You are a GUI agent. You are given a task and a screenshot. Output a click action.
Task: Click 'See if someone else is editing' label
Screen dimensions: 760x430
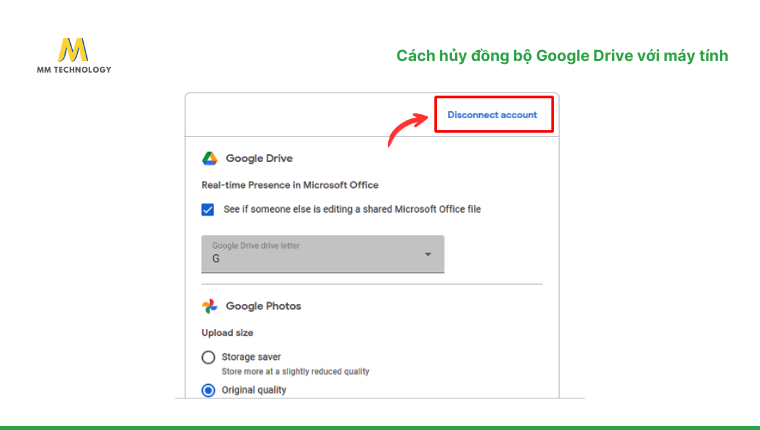[352, 209]
